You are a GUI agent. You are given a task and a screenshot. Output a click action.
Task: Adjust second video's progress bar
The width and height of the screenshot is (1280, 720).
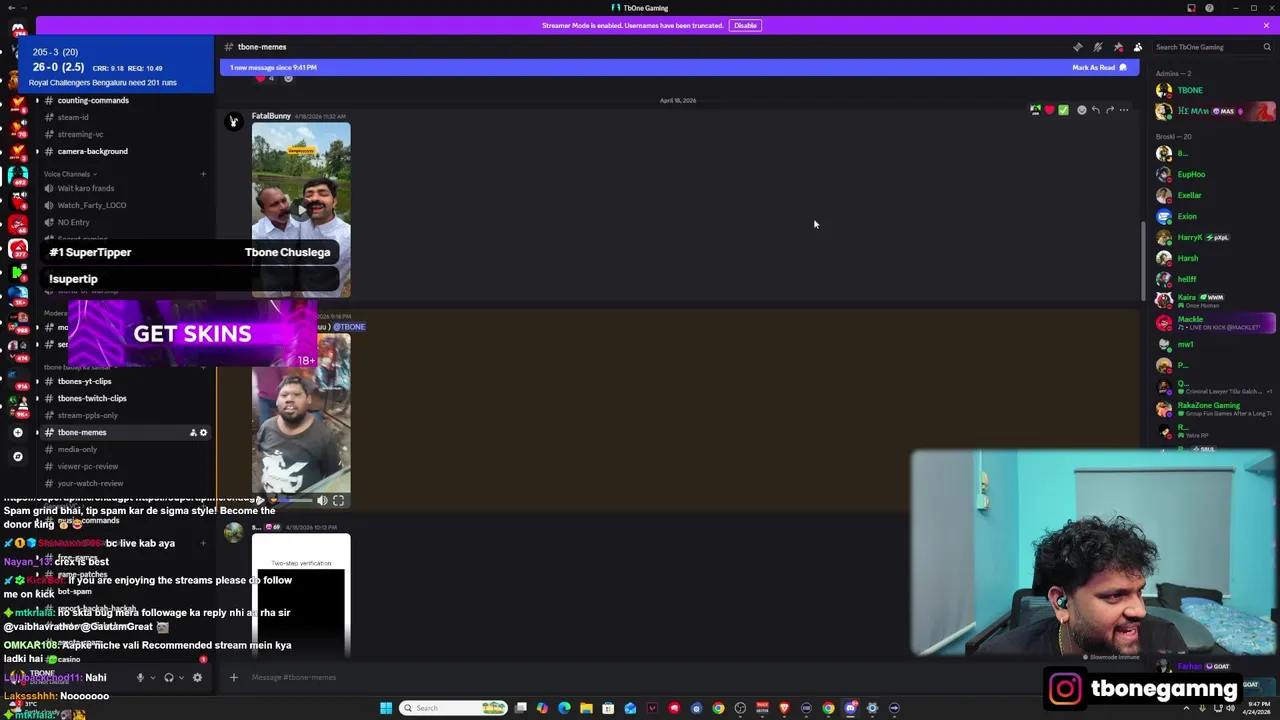coord(290,501)
